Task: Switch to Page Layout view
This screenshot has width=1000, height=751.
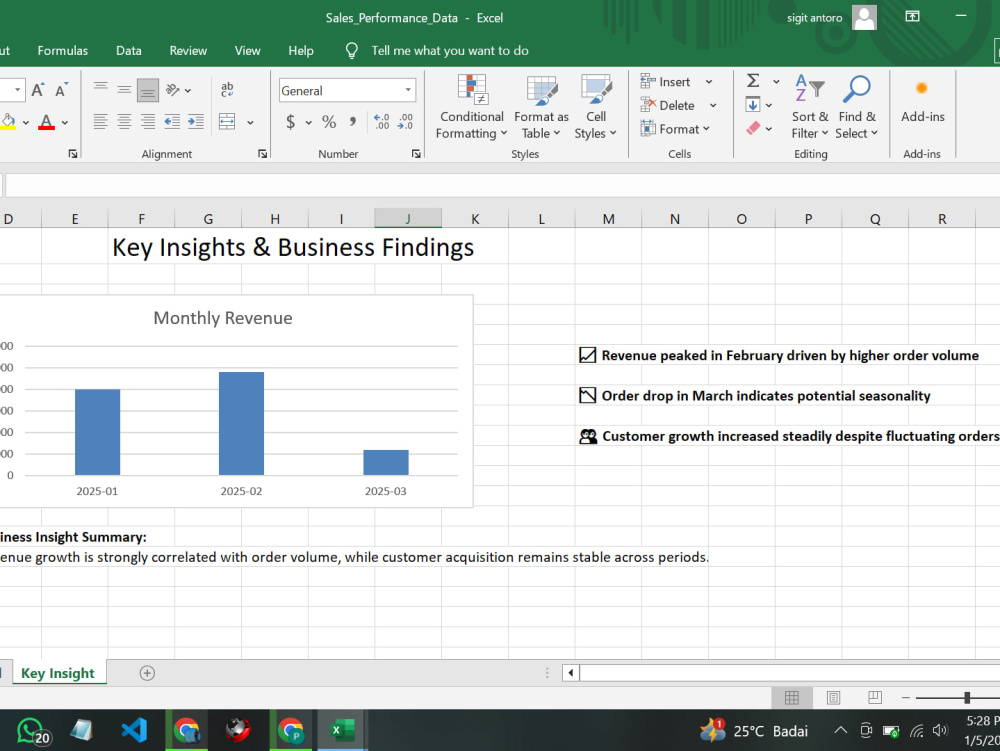Action: pos(833,697)
